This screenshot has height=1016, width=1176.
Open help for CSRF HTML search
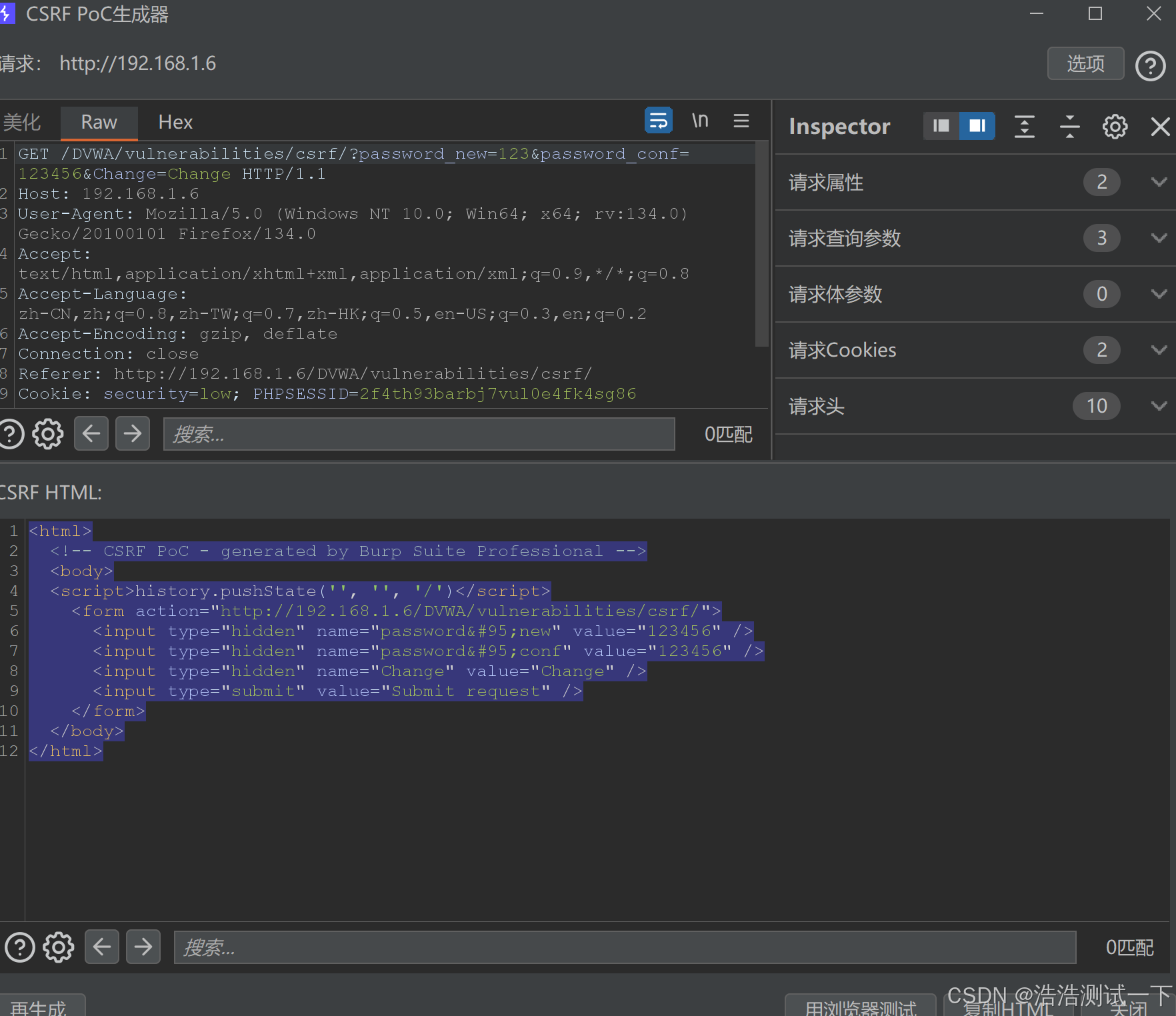pyautogui.click(x=20, y=947)
